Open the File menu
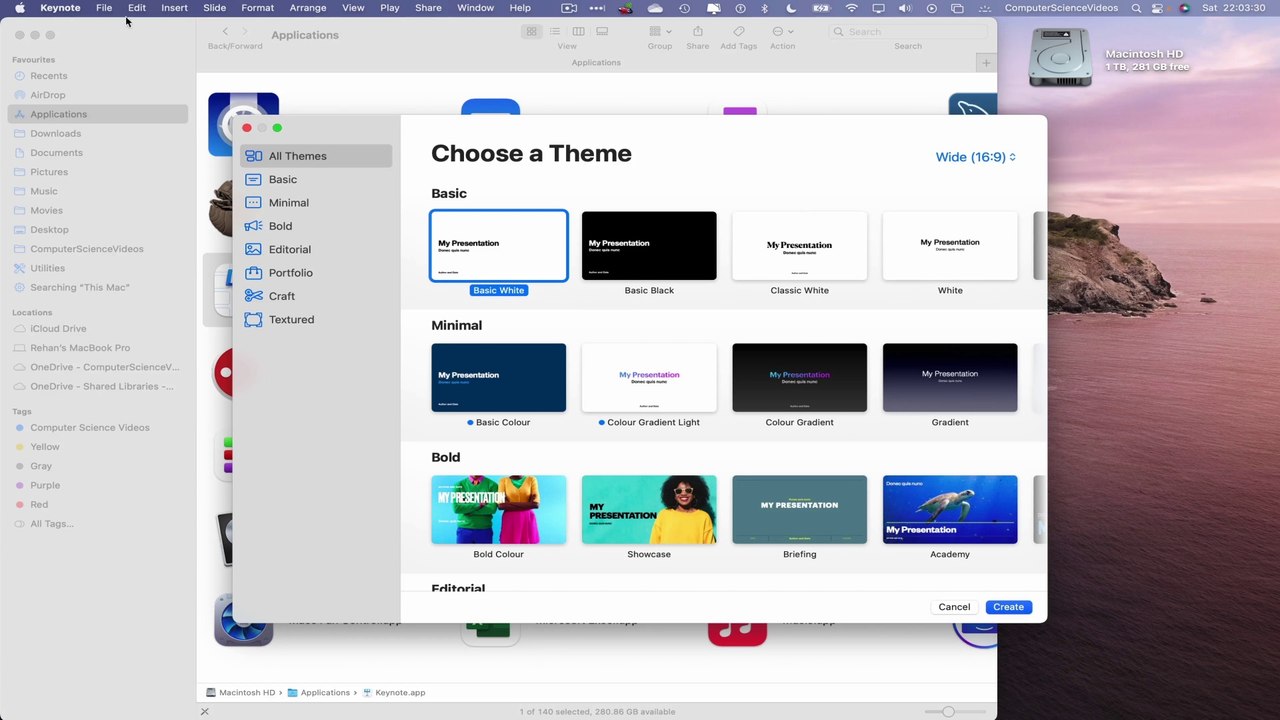The height and width of the screenshot is (720, 1280). (104, 8)
